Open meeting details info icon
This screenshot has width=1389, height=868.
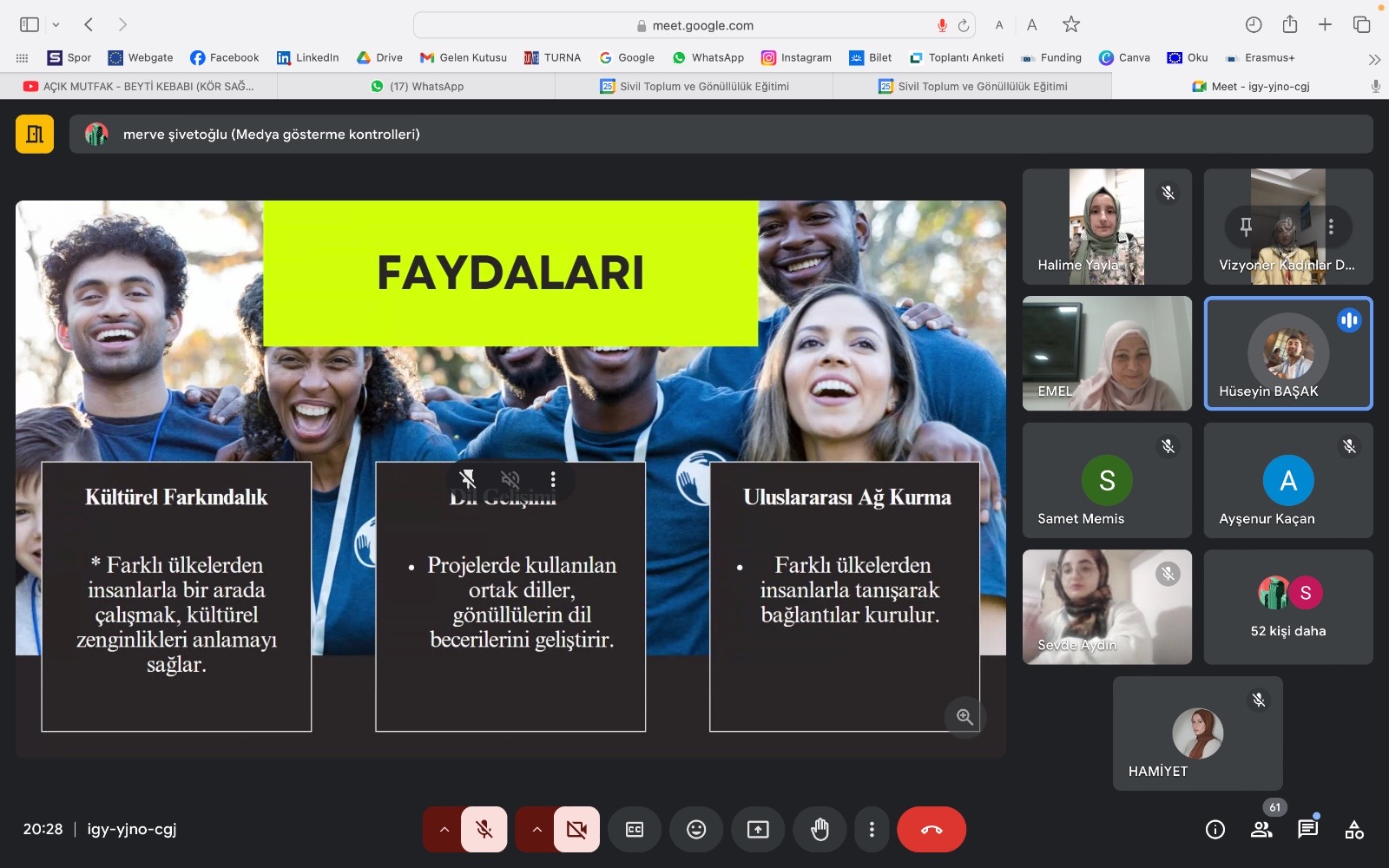coord(1215,830)
